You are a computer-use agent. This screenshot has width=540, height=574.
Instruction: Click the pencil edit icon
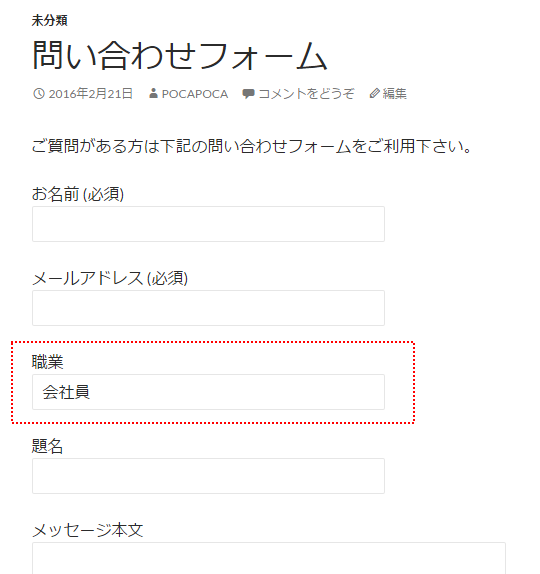(x=374, y=93)
